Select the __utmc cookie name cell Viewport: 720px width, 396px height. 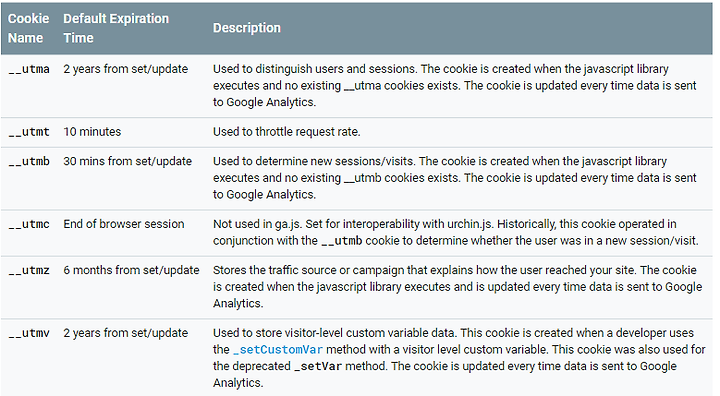[x=29, y=225]
